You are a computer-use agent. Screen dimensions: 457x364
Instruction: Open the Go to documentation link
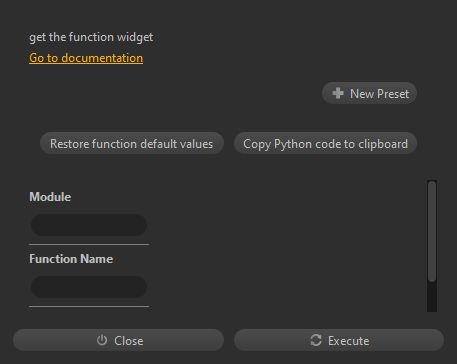click(86, 58)
